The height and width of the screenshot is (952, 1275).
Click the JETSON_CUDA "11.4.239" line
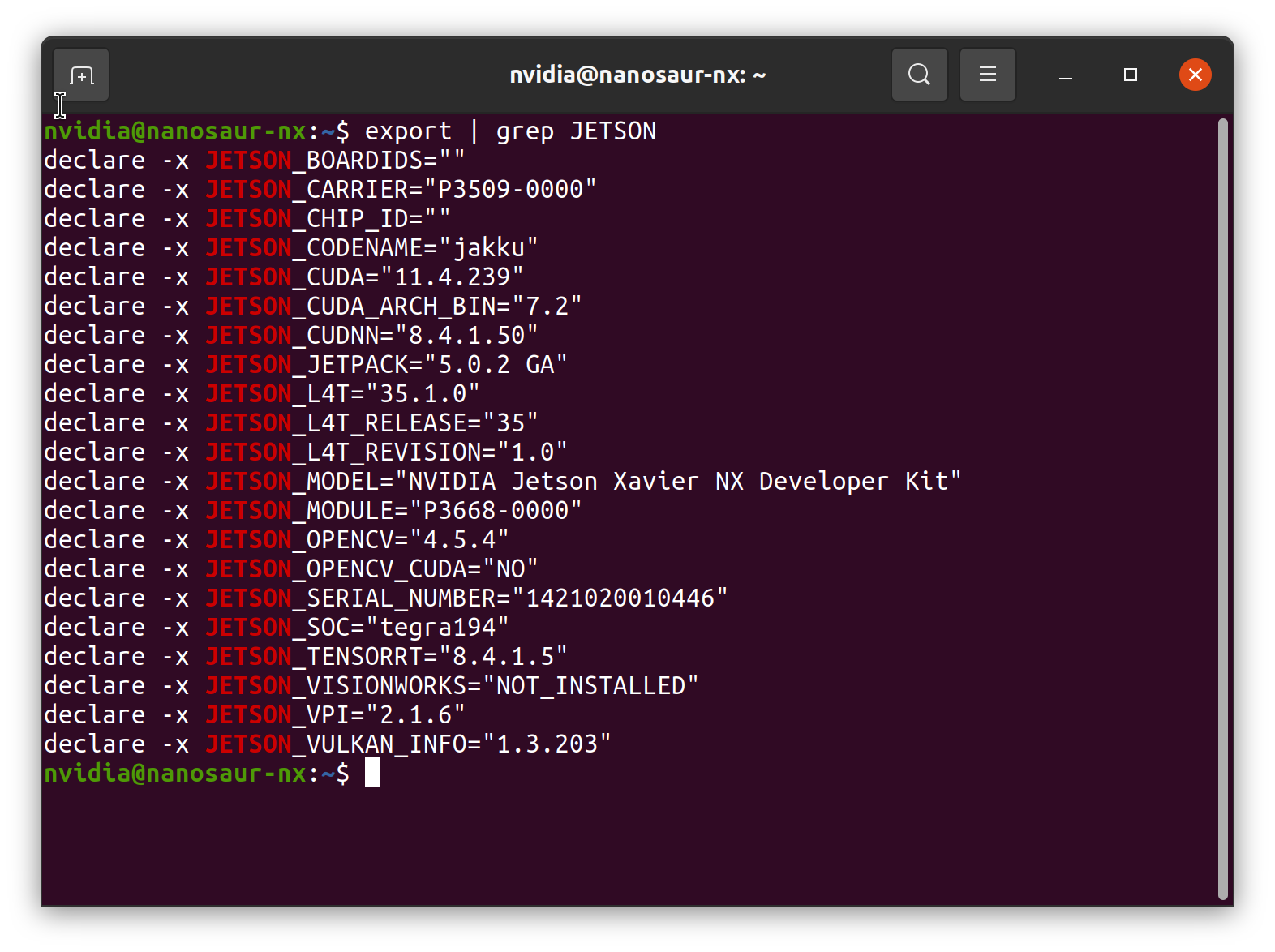click(284, 277)
